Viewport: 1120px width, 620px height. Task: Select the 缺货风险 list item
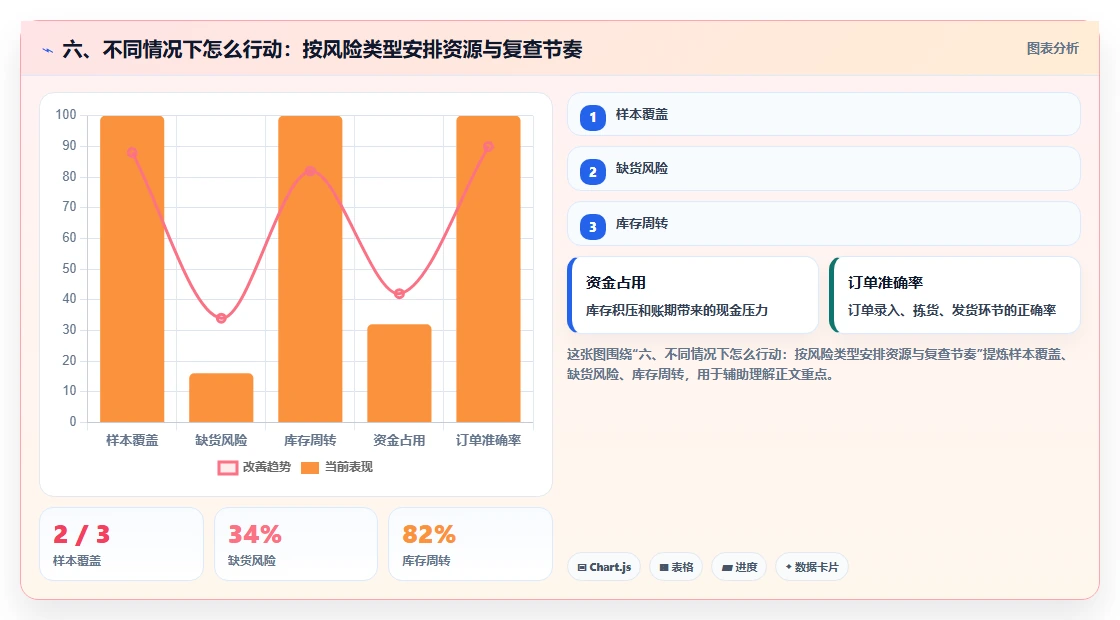tap(824, 169)
